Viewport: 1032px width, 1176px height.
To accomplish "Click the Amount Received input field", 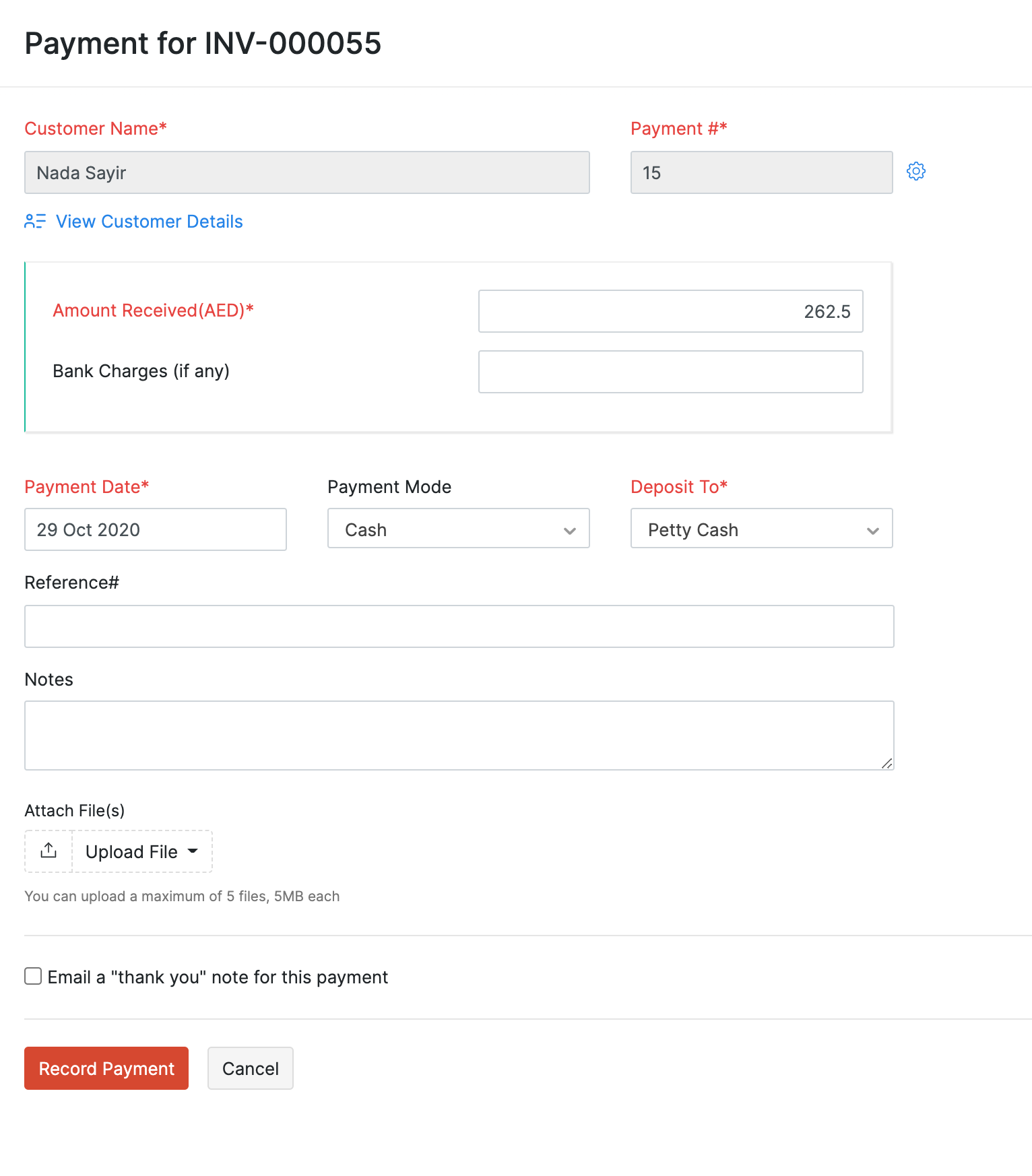I will pos(670,311).
